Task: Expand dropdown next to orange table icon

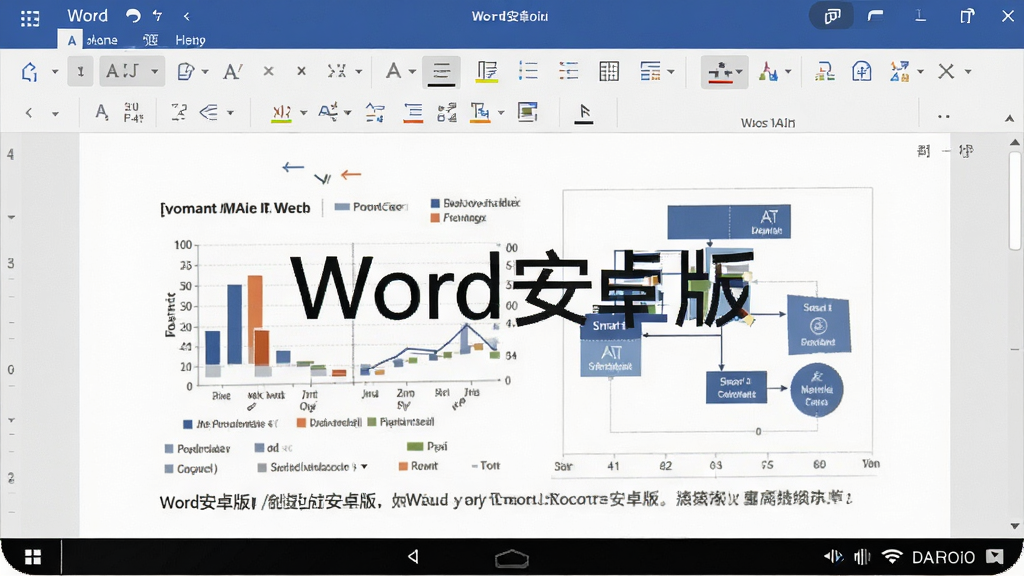Action: 501,113
